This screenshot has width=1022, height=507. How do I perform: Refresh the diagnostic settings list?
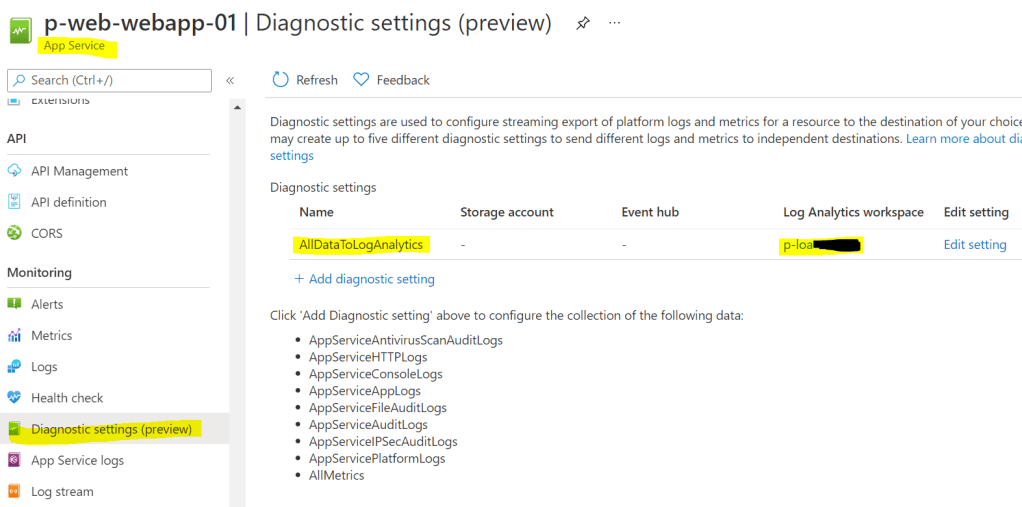305,80
